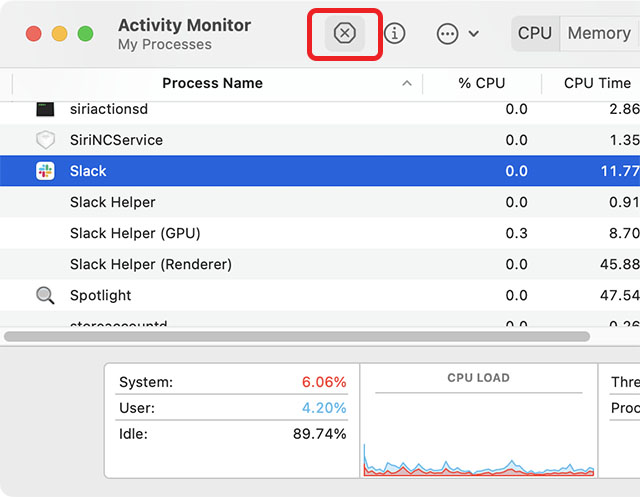Click the 47.54 CPU time of Spotlight
The height and width of the screenshot is (497, 640).
tap(620, 295)
